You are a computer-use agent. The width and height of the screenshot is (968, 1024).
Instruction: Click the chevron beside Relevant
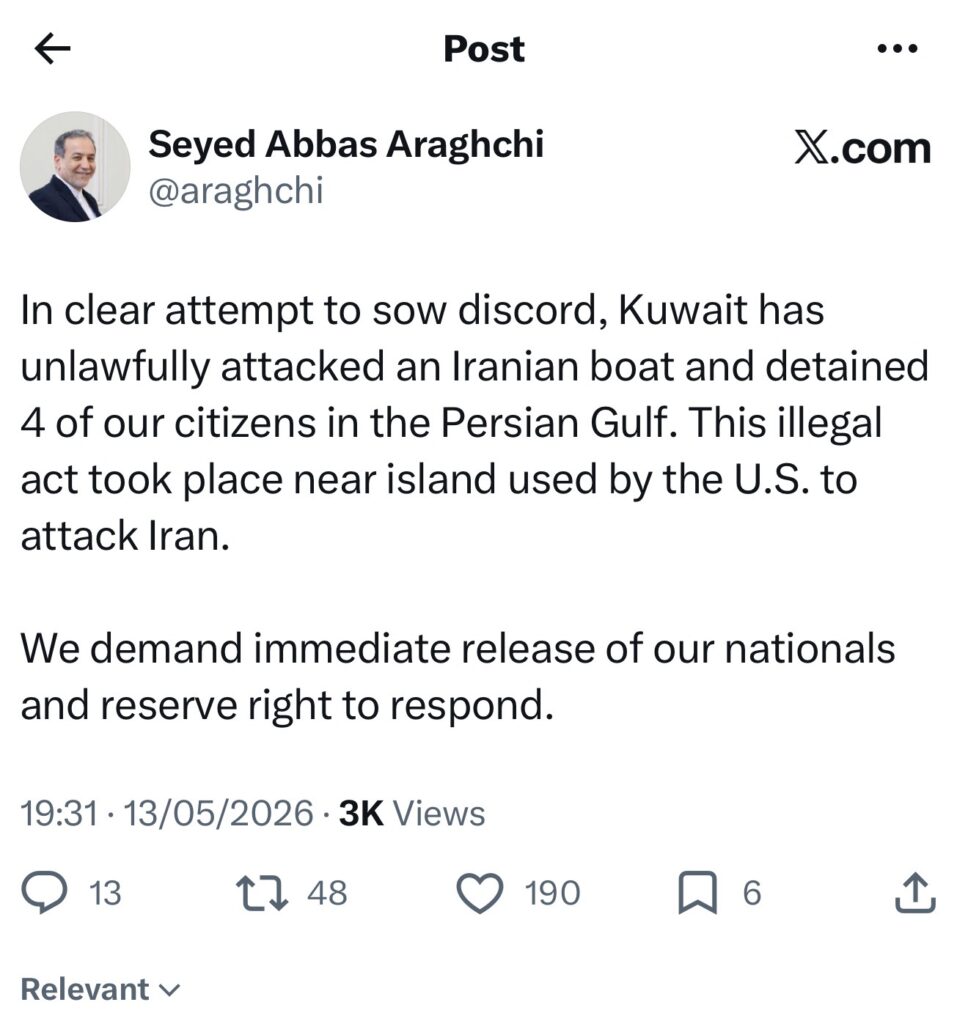pos(169,991)
